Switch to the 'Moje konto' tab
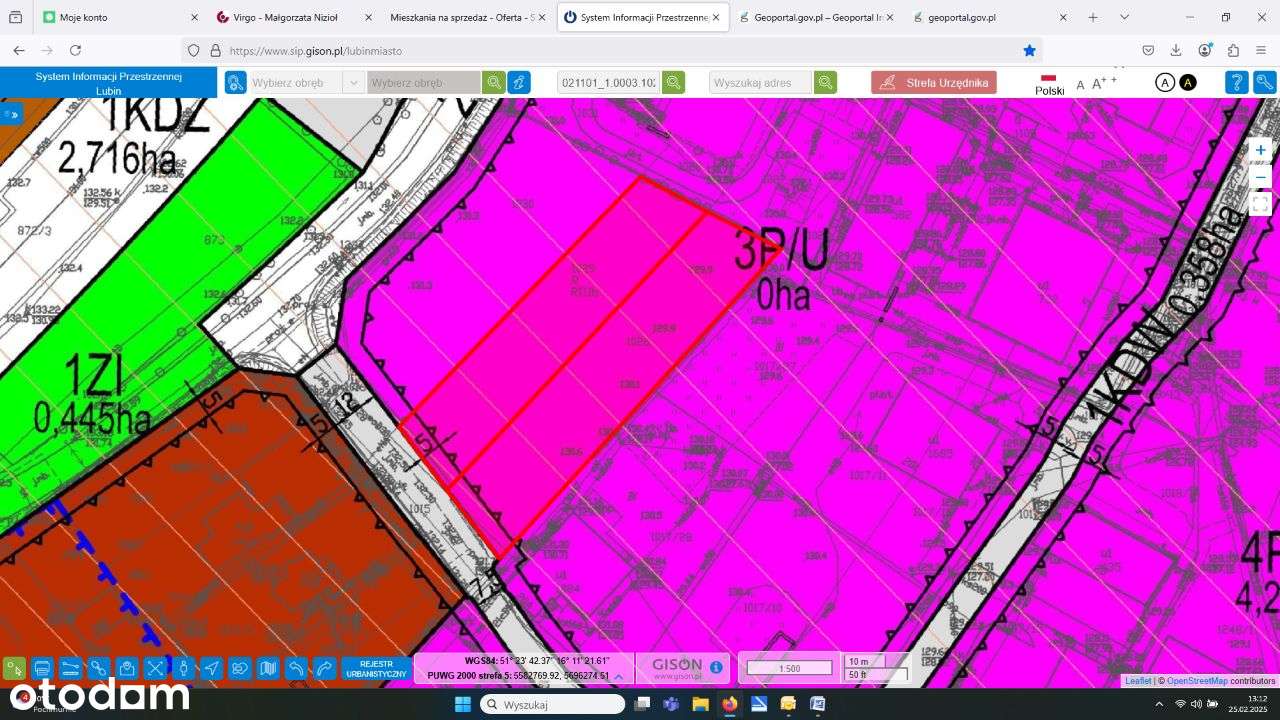The image size is (1280, 720). pos(122,17)
